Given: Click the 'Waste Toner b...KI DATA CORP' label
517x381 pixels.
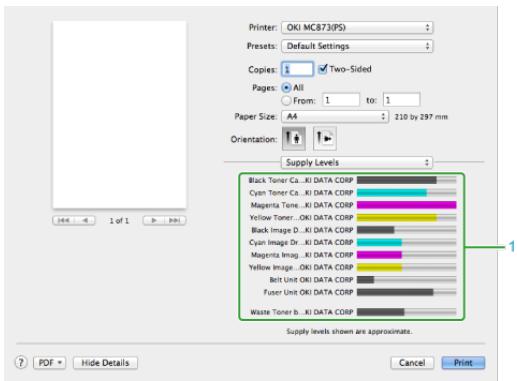Looking at the screenshot, I should tap(302, 312).
